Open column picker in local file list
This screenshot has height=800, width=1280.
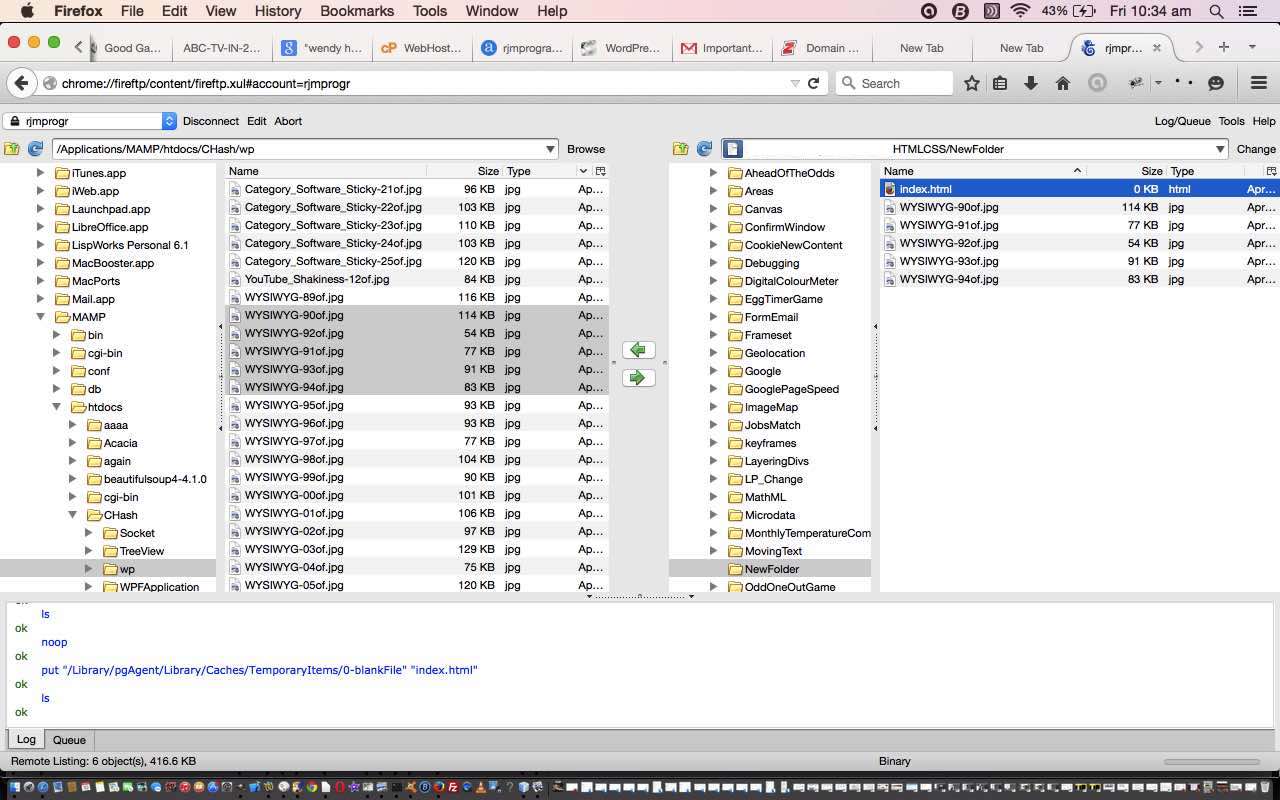[x=600, y=171]
